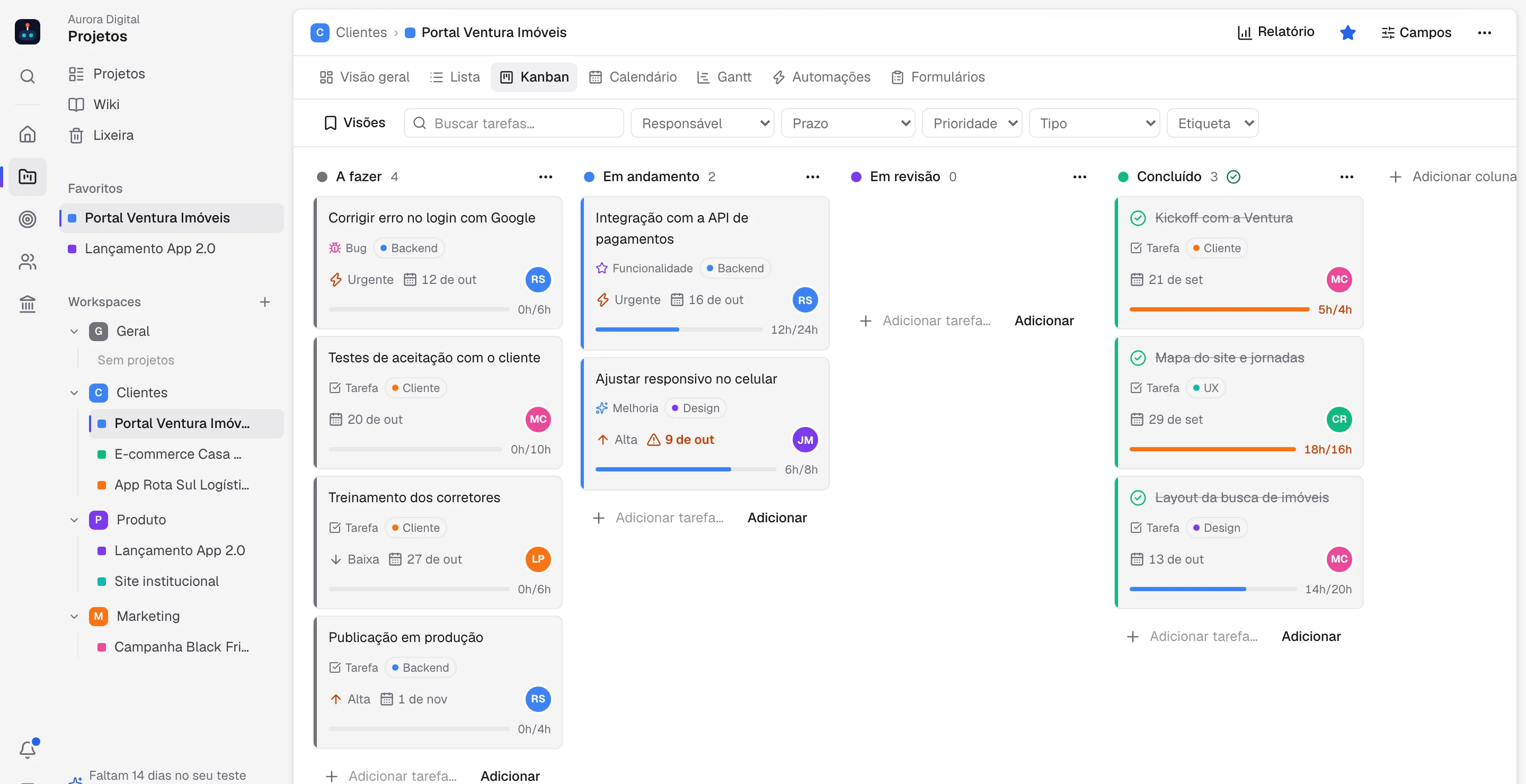Collapse the Marketing workspace chevron
The height and width of the screenshot is (784, 1526).
pyautogui.click(x=74, y=616)
